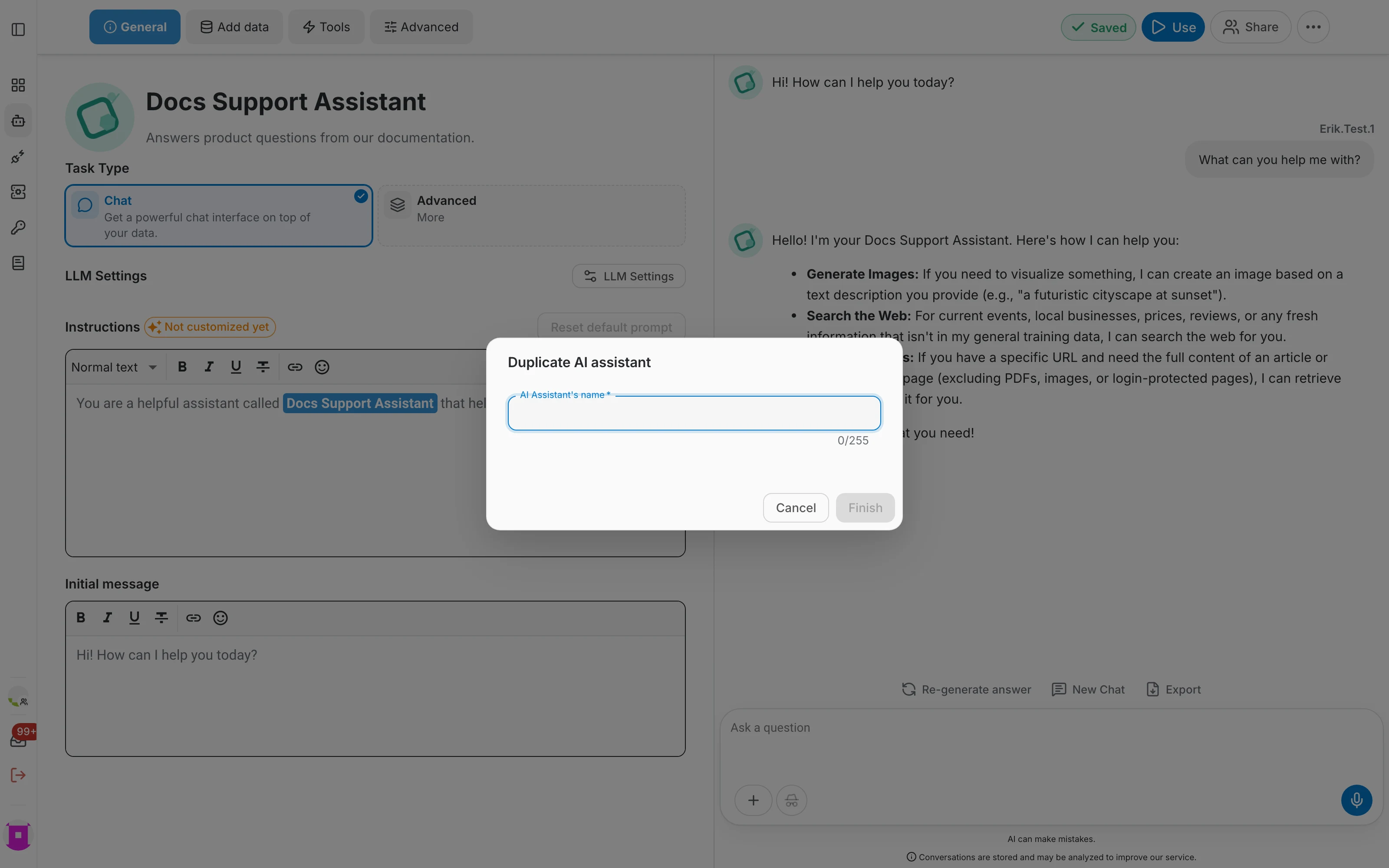1389x868 pixels.
Task: Click Finish in Duplicate AI assistant dialog
Action: (x=865, y=507)
